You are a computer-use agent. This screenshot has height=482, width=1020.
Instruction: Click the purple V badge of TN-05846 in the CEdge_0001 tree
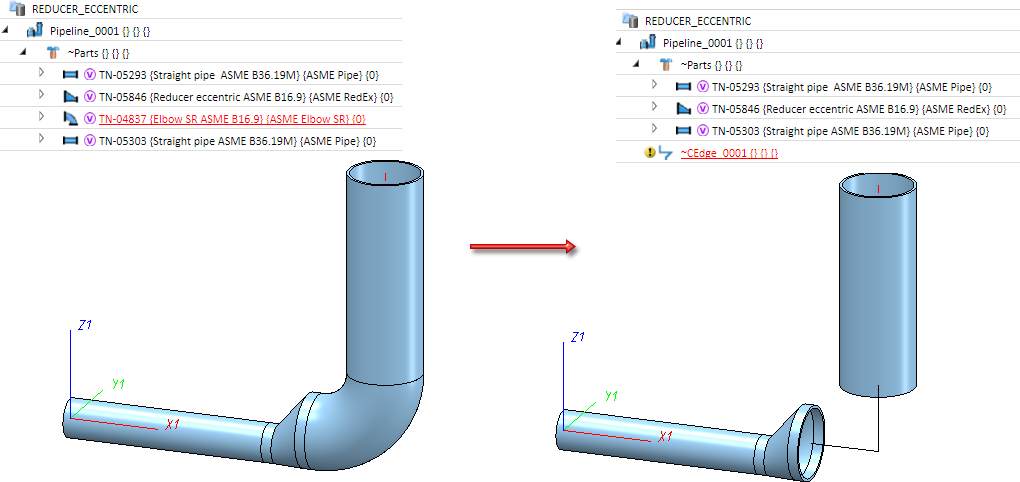(x=703, y=108)
